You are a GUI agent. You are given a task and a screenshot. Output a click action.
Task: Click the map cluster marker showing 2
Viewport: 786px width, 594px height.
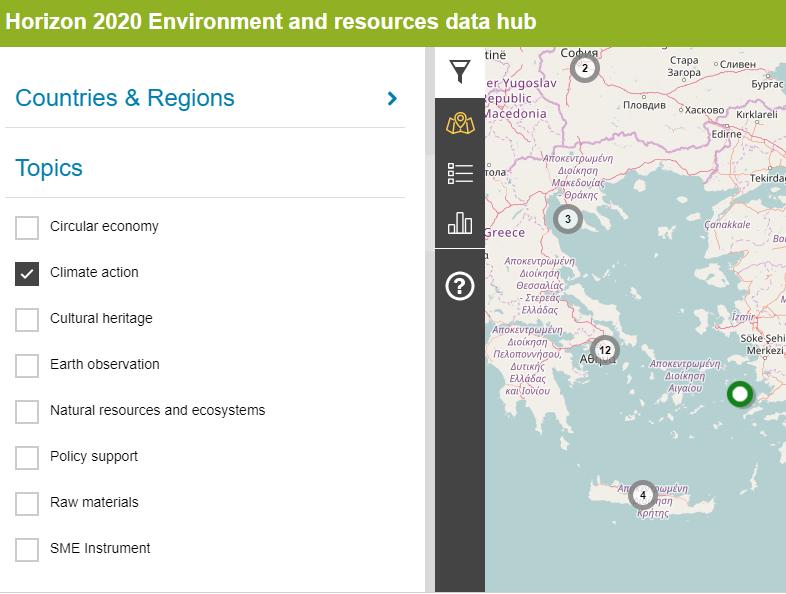coord(584,68)
